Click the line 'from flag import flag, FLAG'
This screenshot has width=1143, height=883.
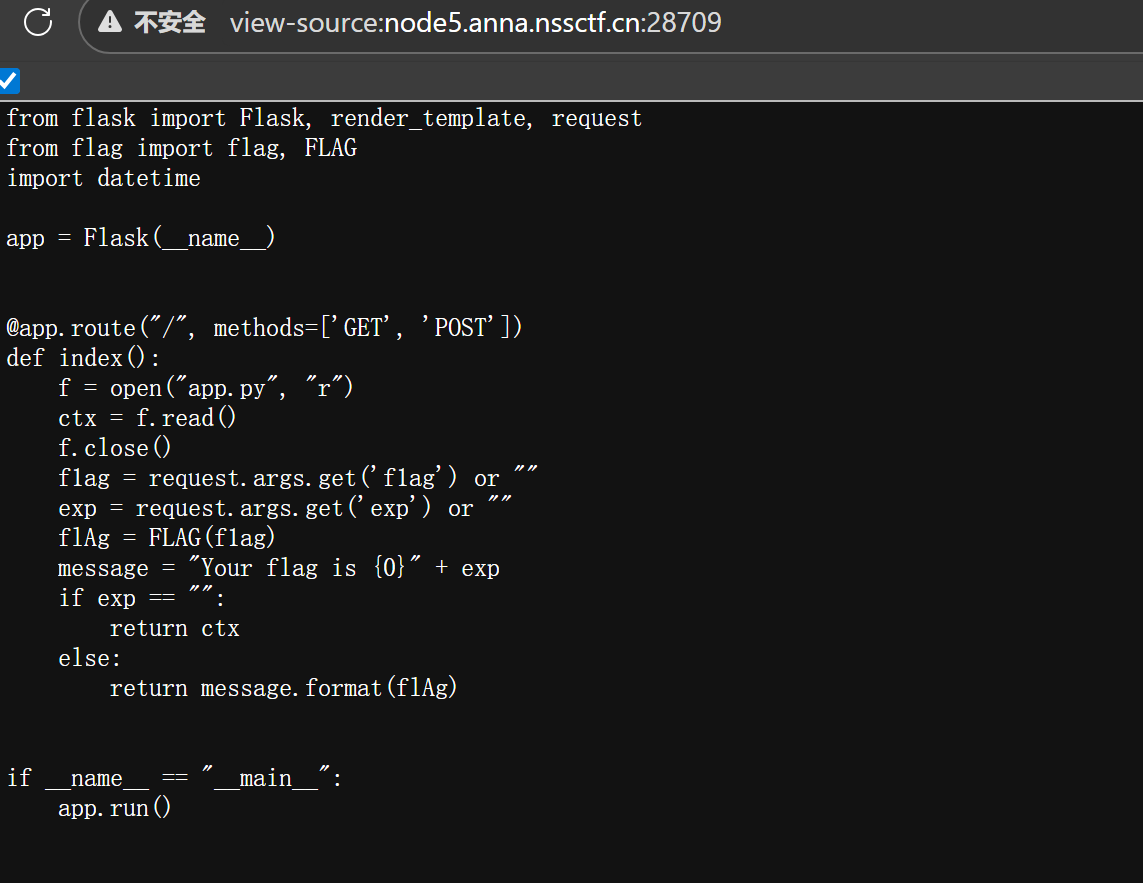click(182, 148)
